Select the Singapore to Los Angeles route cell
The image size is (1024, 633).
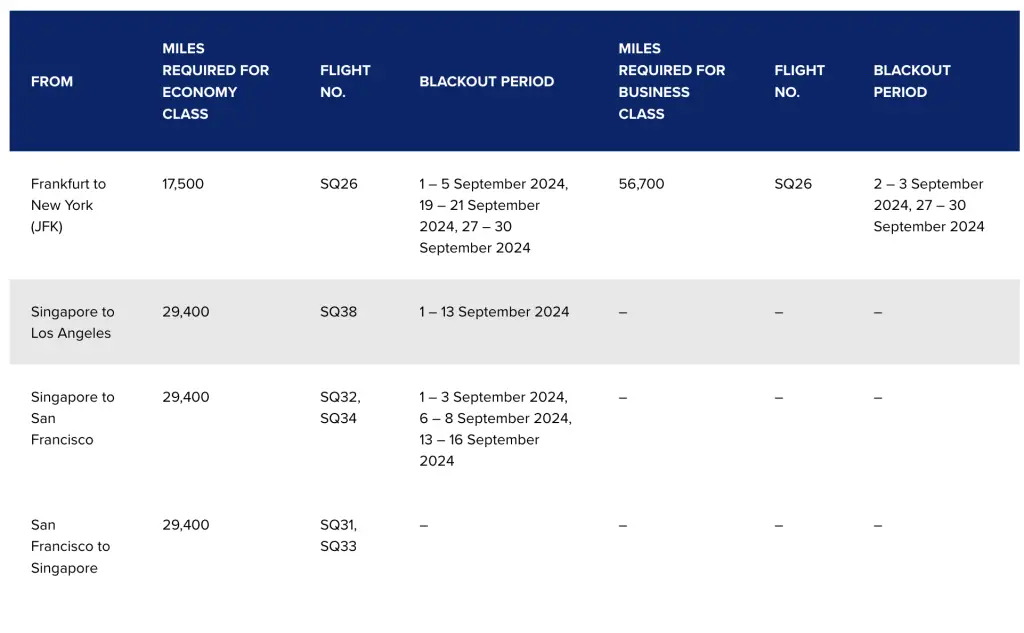point(72,322)
